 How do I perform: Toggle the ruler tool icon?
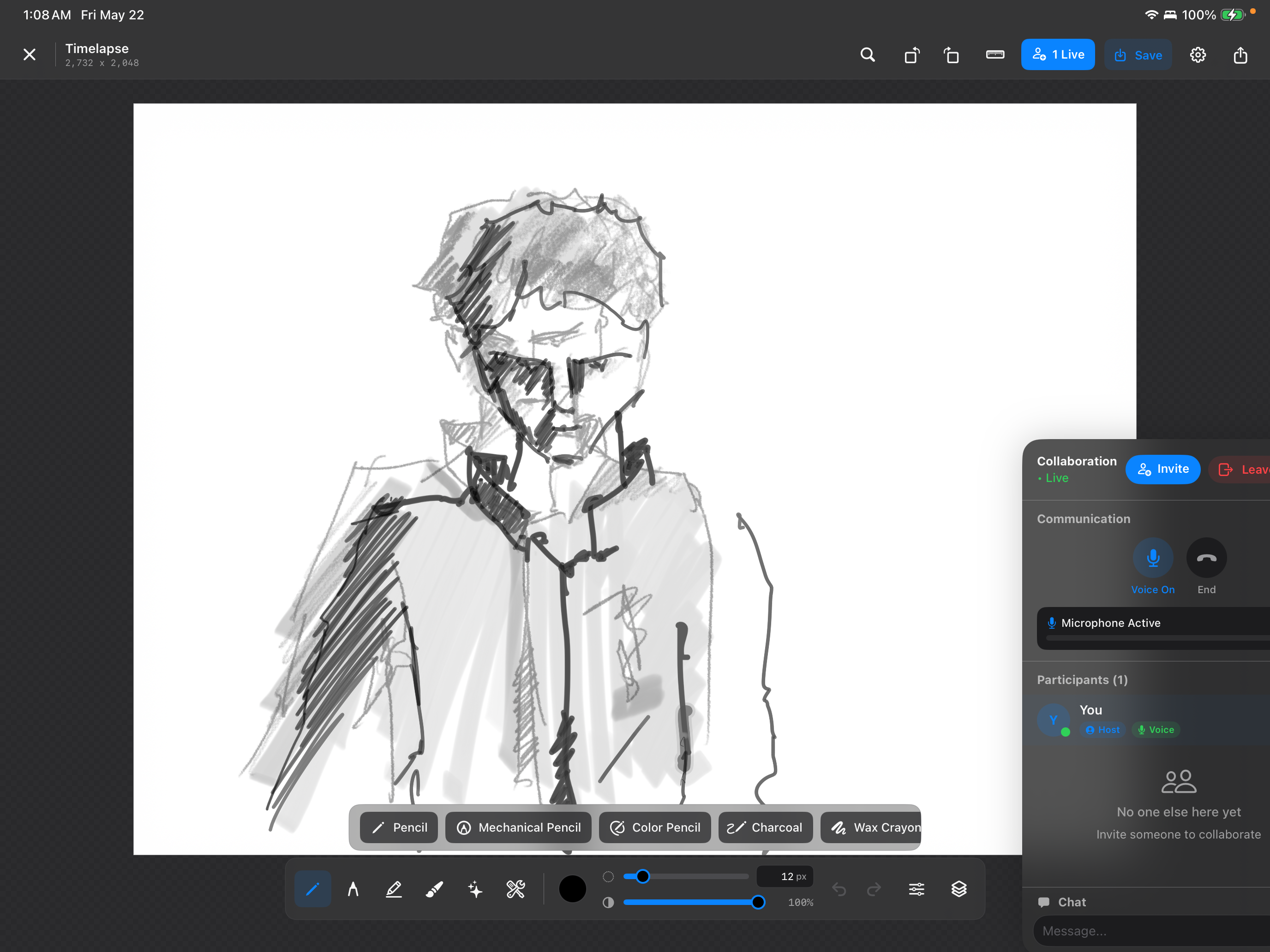coord(995,54)
